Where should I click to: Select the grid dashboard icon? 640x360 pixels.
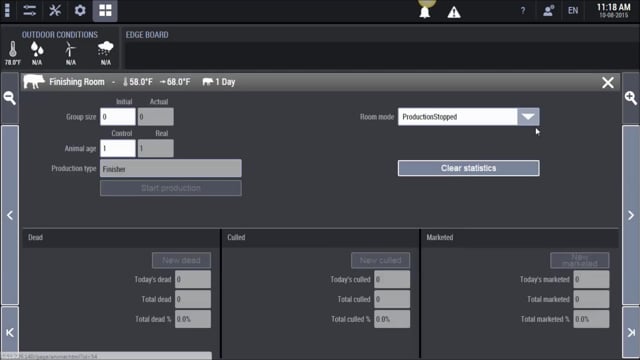point(105,11)
